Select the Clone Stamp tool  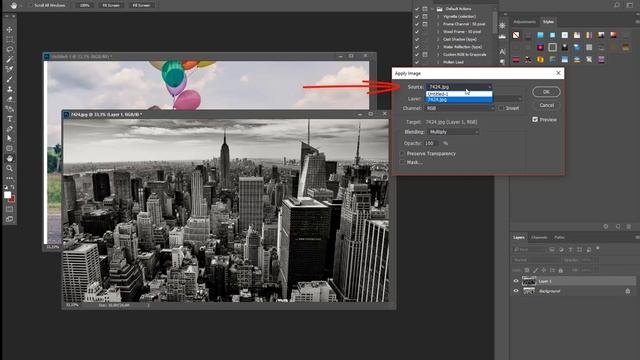(x=9, y=89)
